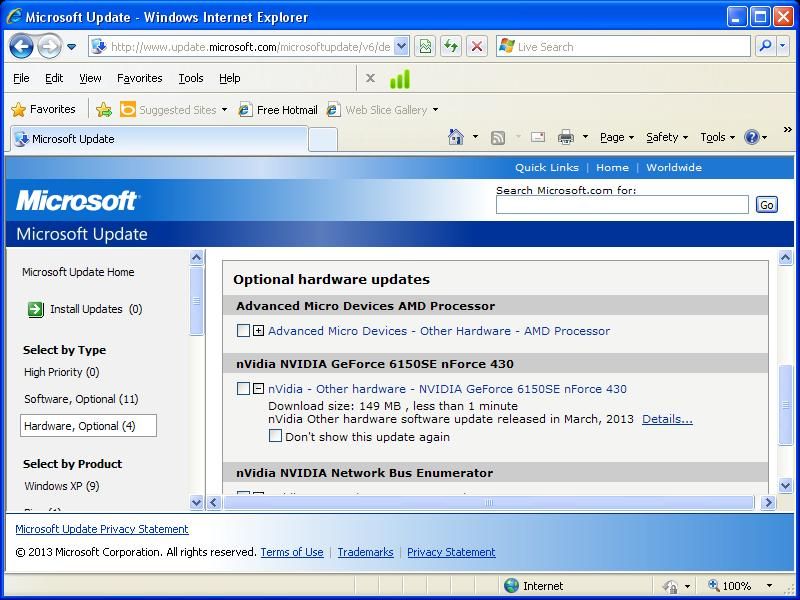The image size is (800, 600).
Task: Open the Help menu
Action: point(230,78)
